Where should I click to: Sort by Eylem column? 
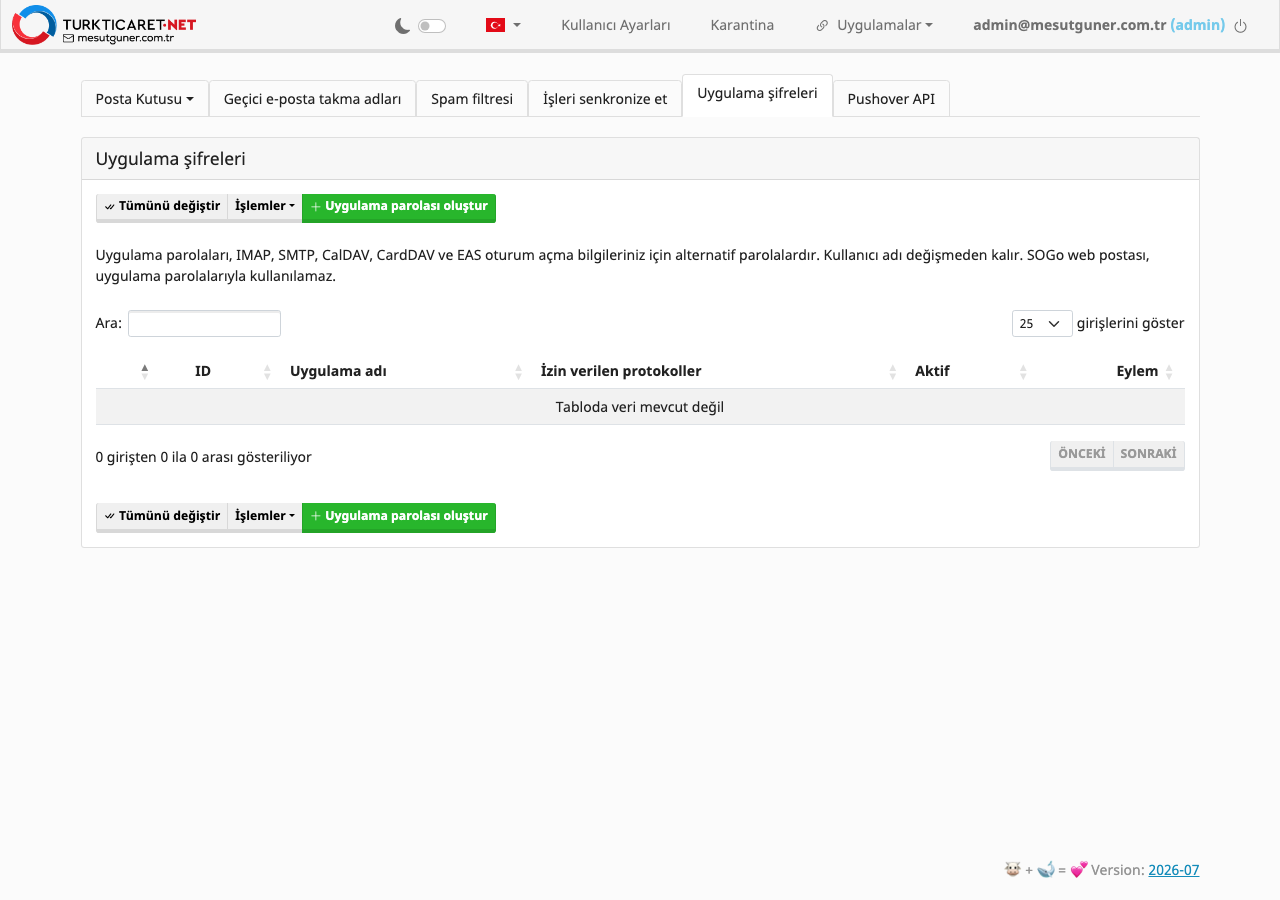1110,371
